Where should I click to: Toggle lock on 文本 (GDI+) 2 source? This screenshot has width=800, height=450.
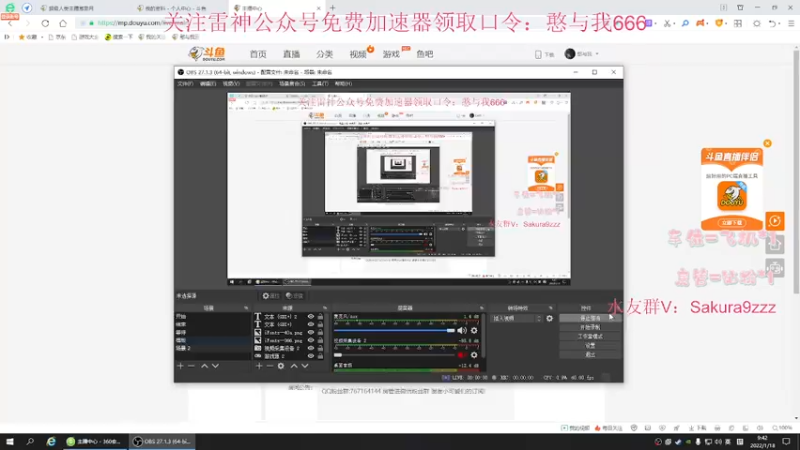[x=320, y=317]
